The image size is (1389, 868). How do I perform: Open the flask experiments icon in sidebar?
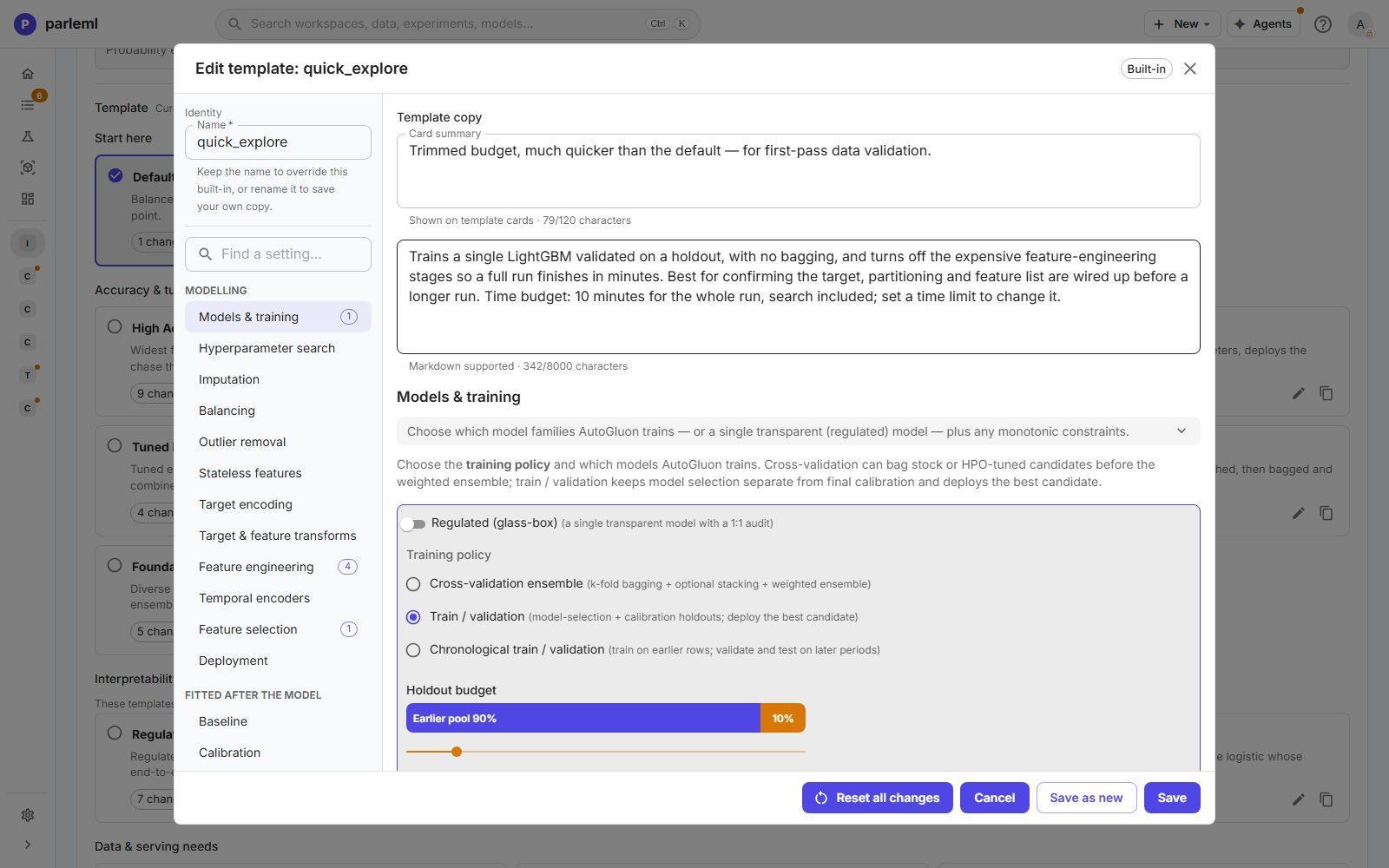28,136
